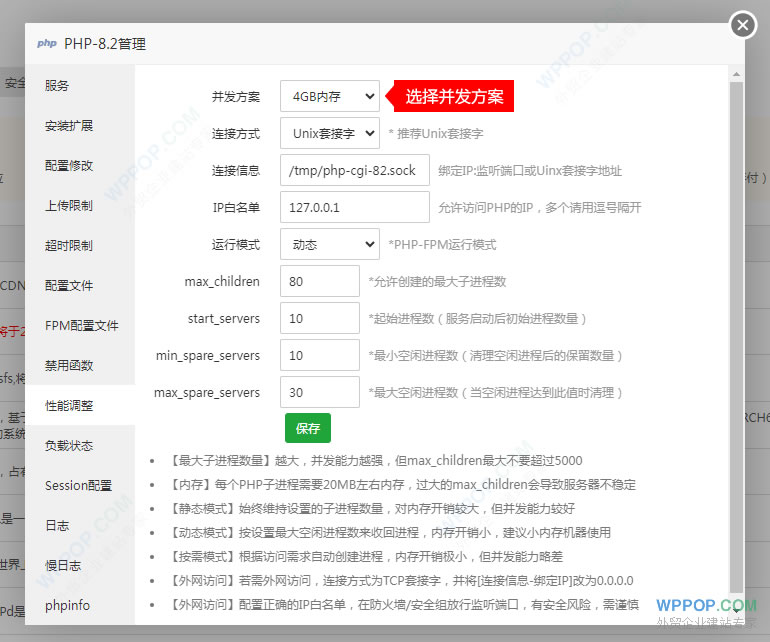This screenshot has height=642, width=770.
Task: Select the min_spare_servers input field
Action: [319, 355]
